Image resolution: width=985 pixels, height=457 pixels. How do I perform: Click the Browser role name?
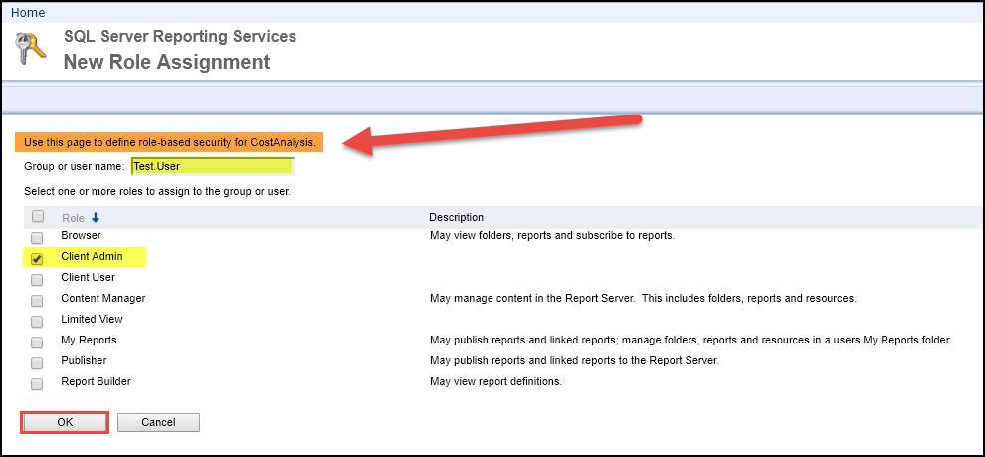(81, 236)
